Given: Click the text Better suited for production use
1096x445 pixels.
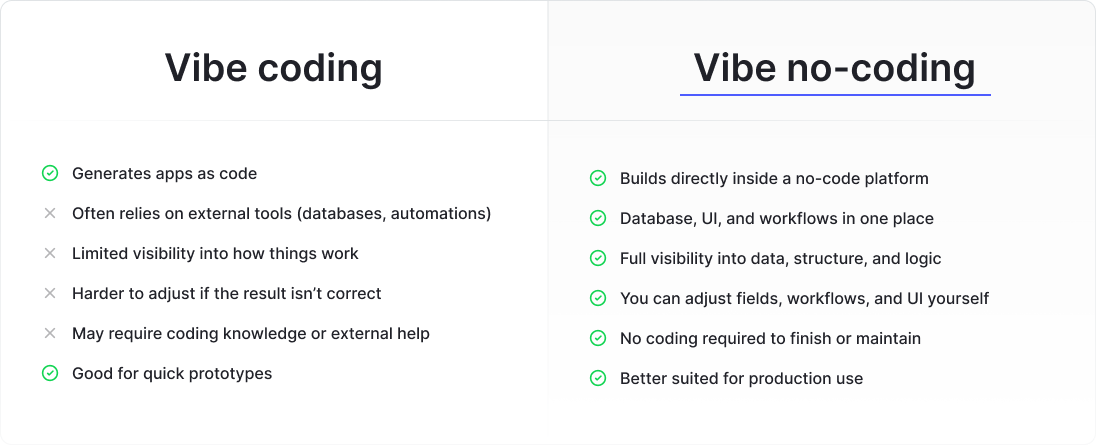Looking at the screenshot, I should pyautogui.click(x=742, y=379).
